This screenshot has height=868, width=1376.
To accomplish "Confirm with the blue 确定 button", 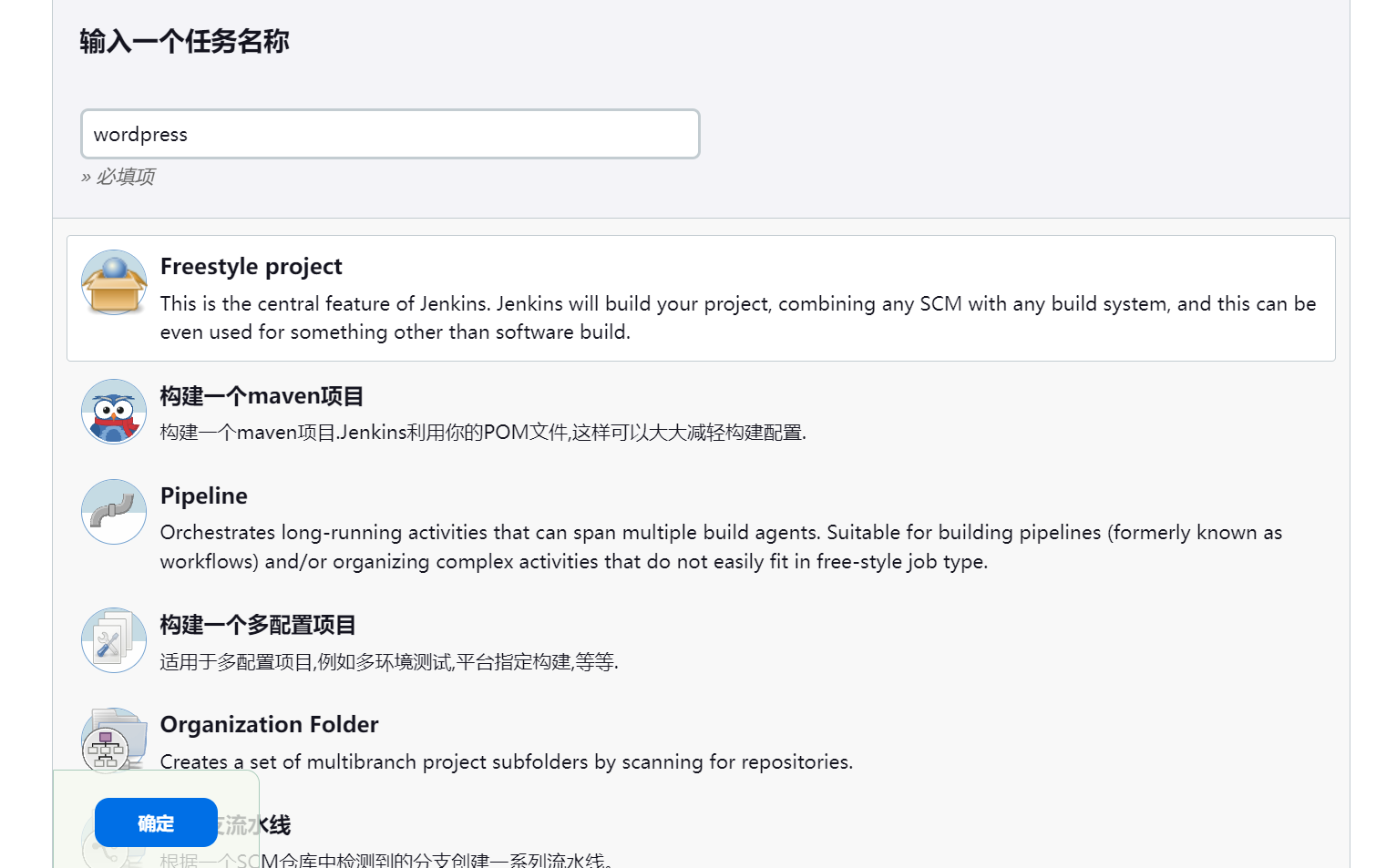I will 156,822.
